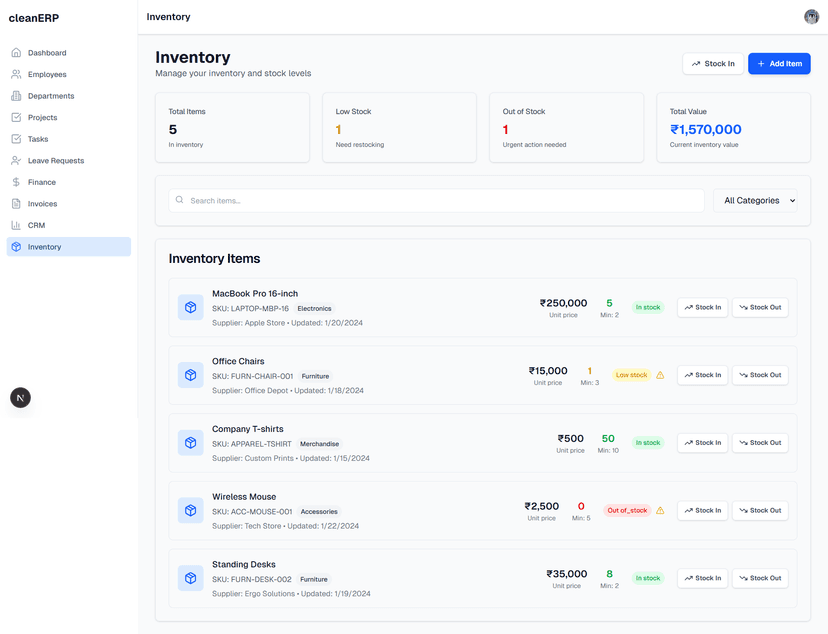Image resolution: width=828 pixels, height=634 pixels.
Task: Click the Low stock status badge
Action: 632,375
